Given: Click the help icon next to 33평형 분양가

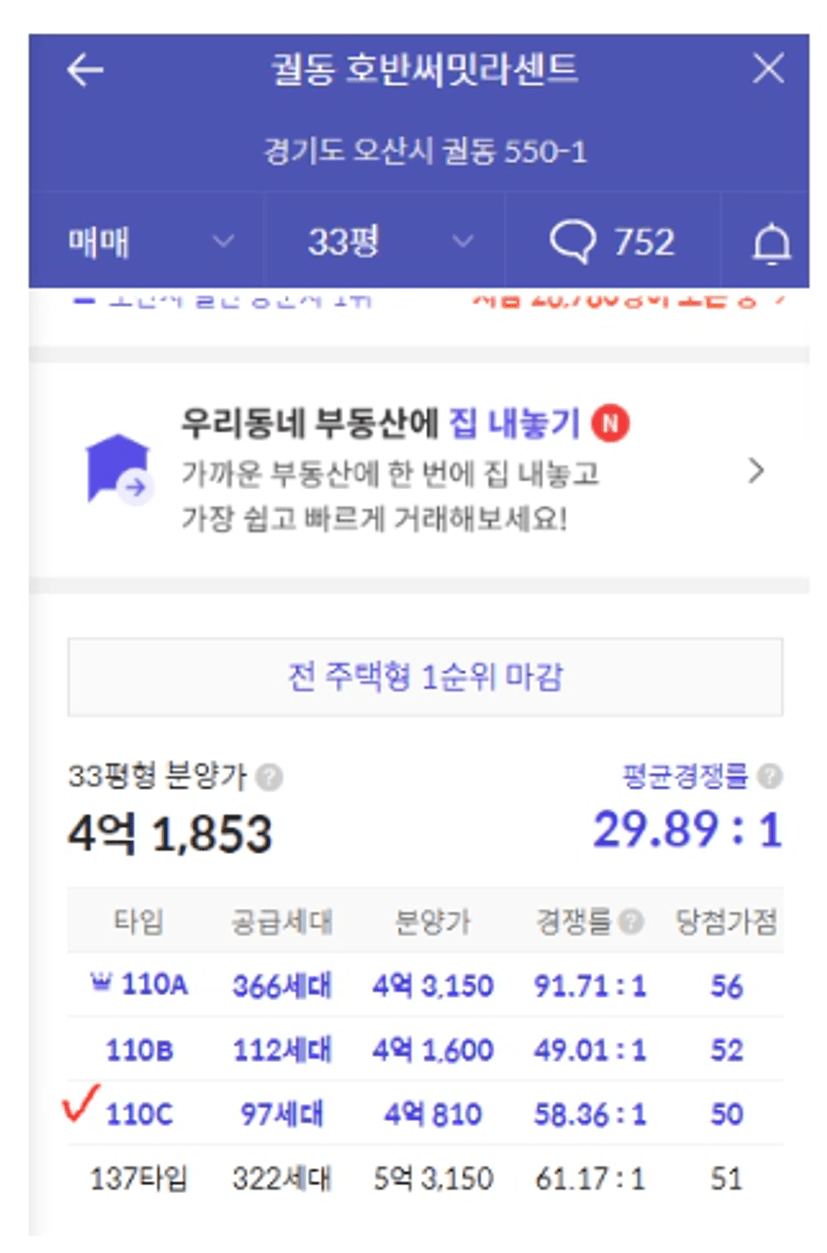Looking at the screenshot, I should point(269,777).
